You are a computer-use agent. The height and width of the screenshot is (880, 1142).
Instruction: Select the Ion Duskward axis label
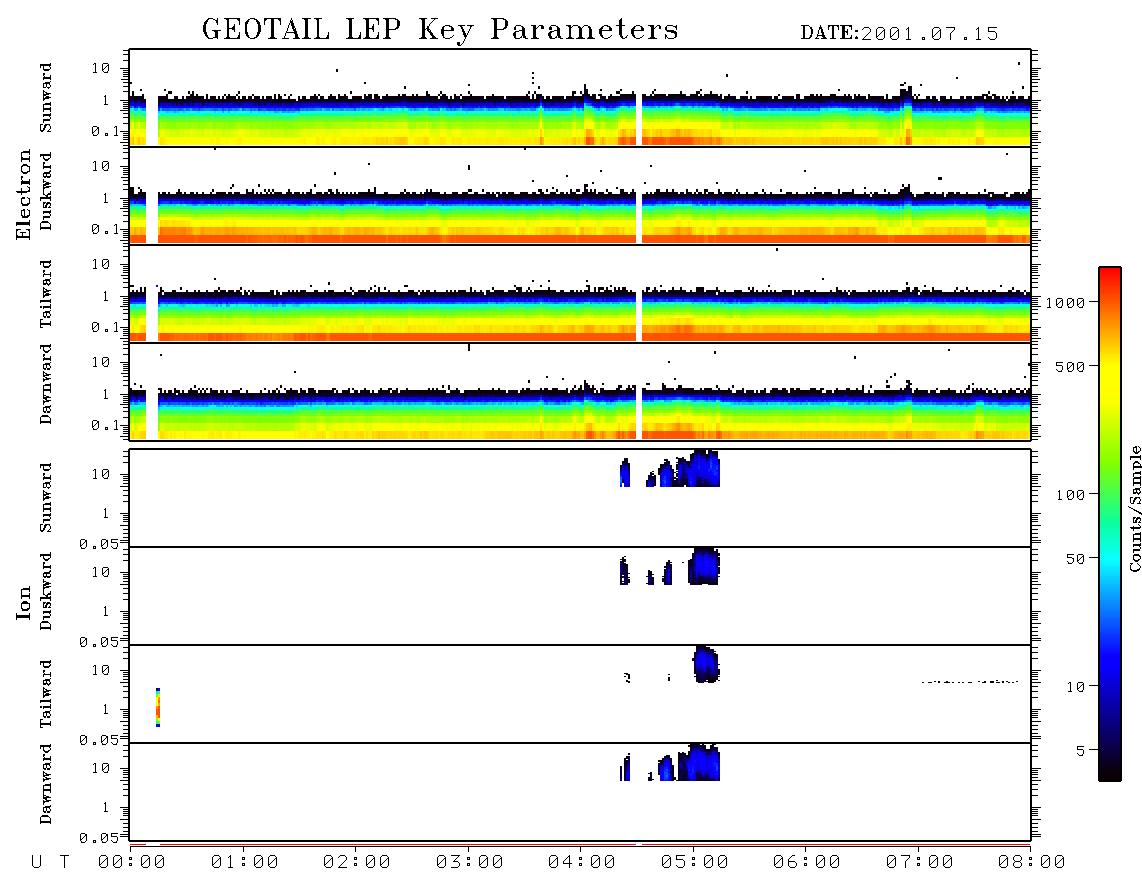[x=46, y=592]
